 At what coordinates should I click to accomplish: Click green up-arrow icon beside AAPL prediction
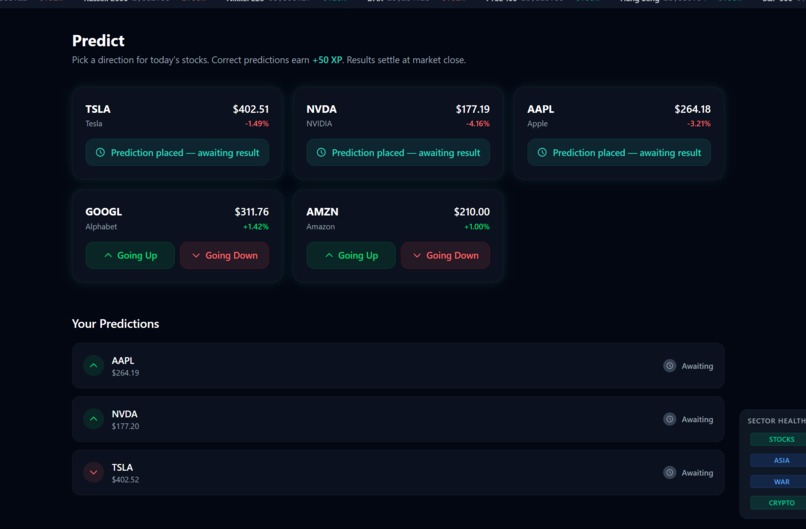(x=94, y=366)
